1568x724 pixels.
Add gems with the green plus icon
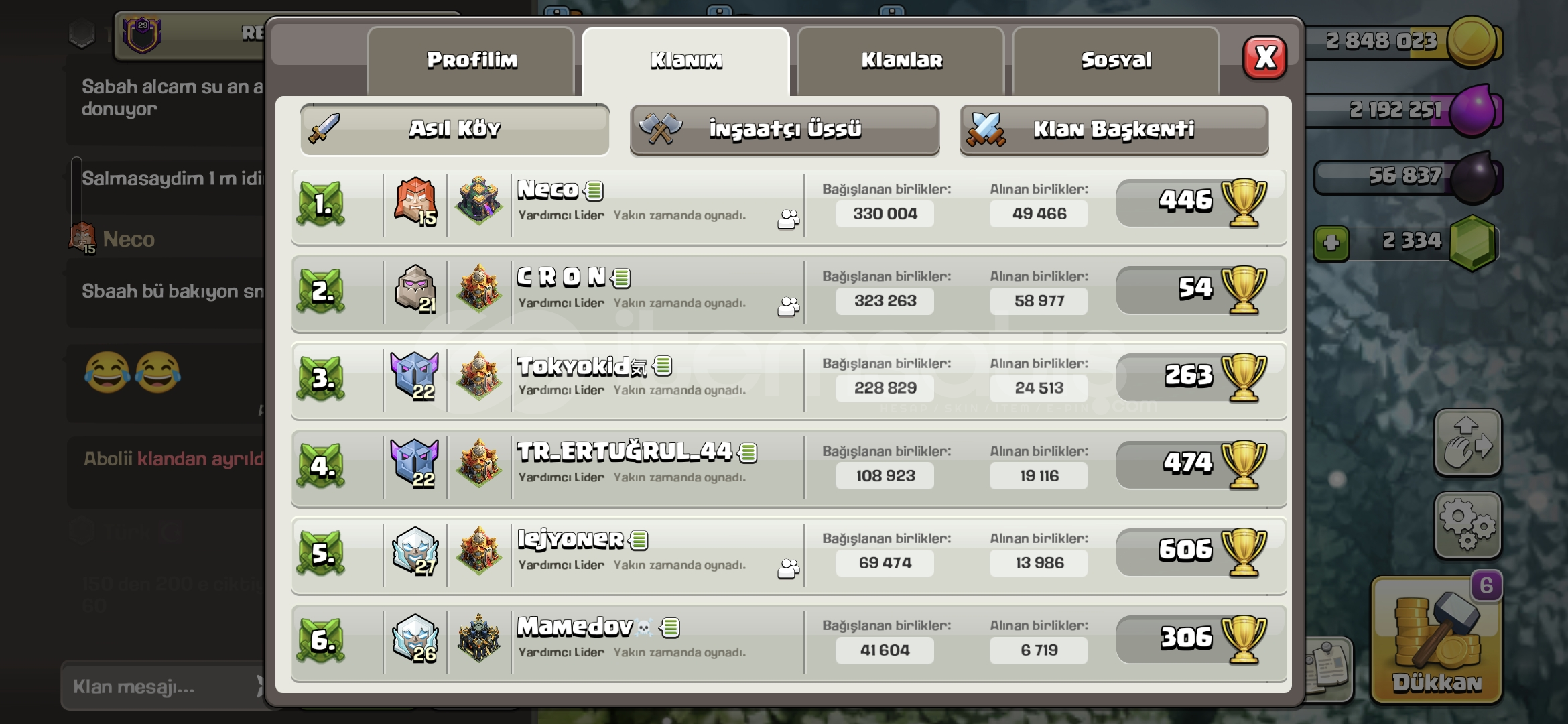[x=1331, y=243]
